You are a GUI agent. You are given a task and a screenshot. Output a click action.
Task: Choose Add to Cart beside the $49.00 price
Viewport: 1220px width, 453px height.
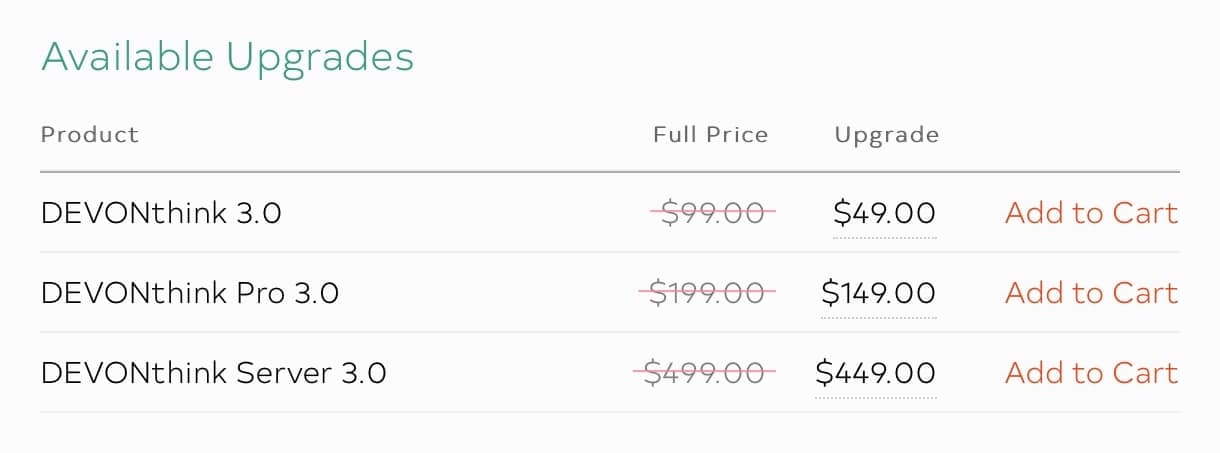(1091, 213)
